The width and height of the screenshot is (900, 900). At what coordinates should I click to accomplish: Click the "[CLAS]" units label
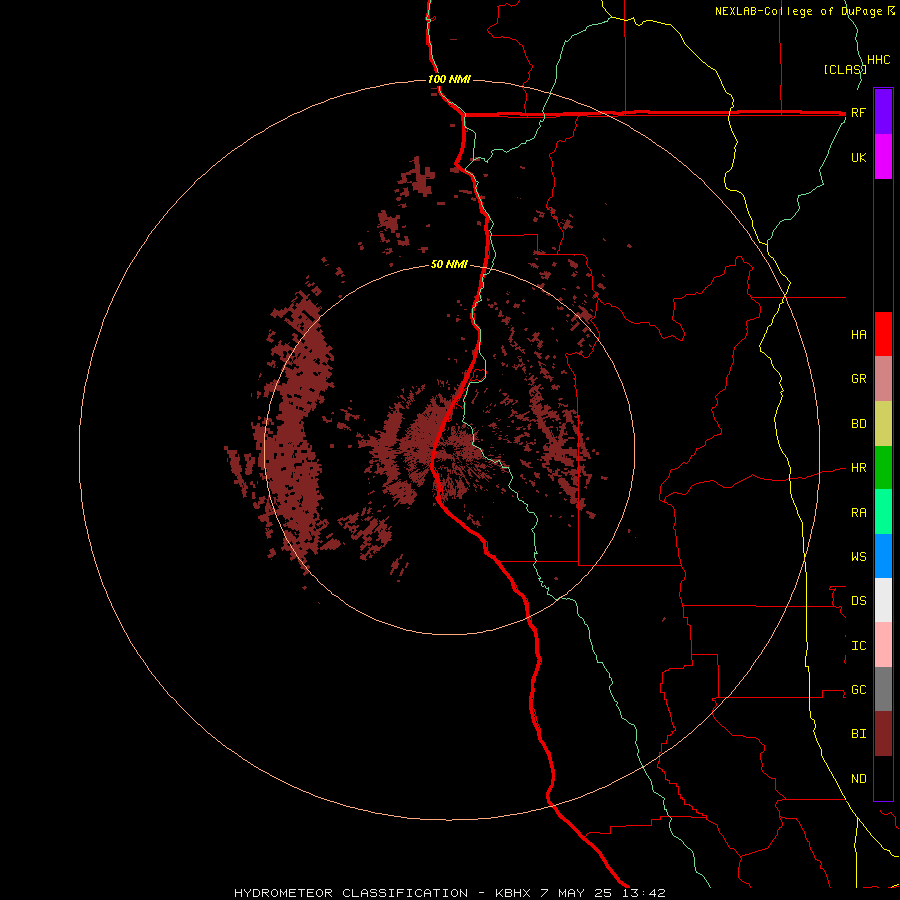(x=845, y=69)
